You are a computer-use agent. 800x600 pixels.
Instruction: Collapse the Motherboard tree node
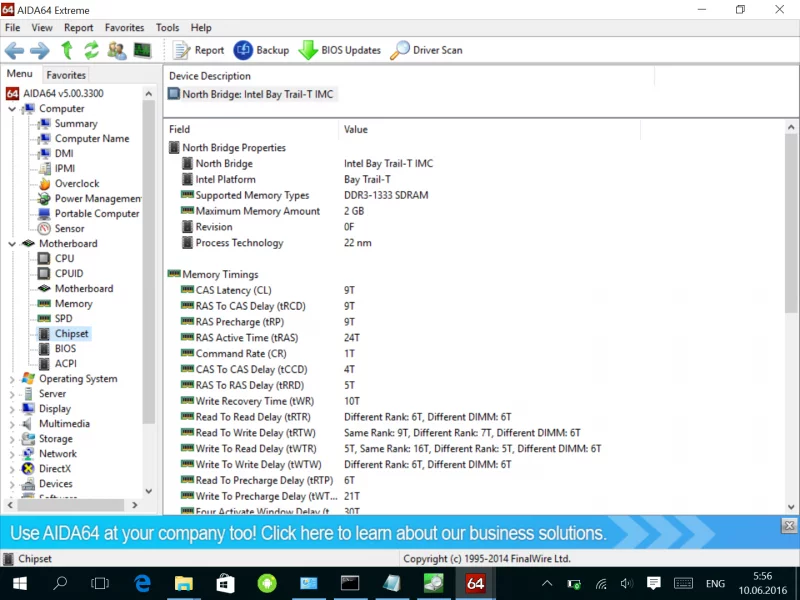(12, 244)
